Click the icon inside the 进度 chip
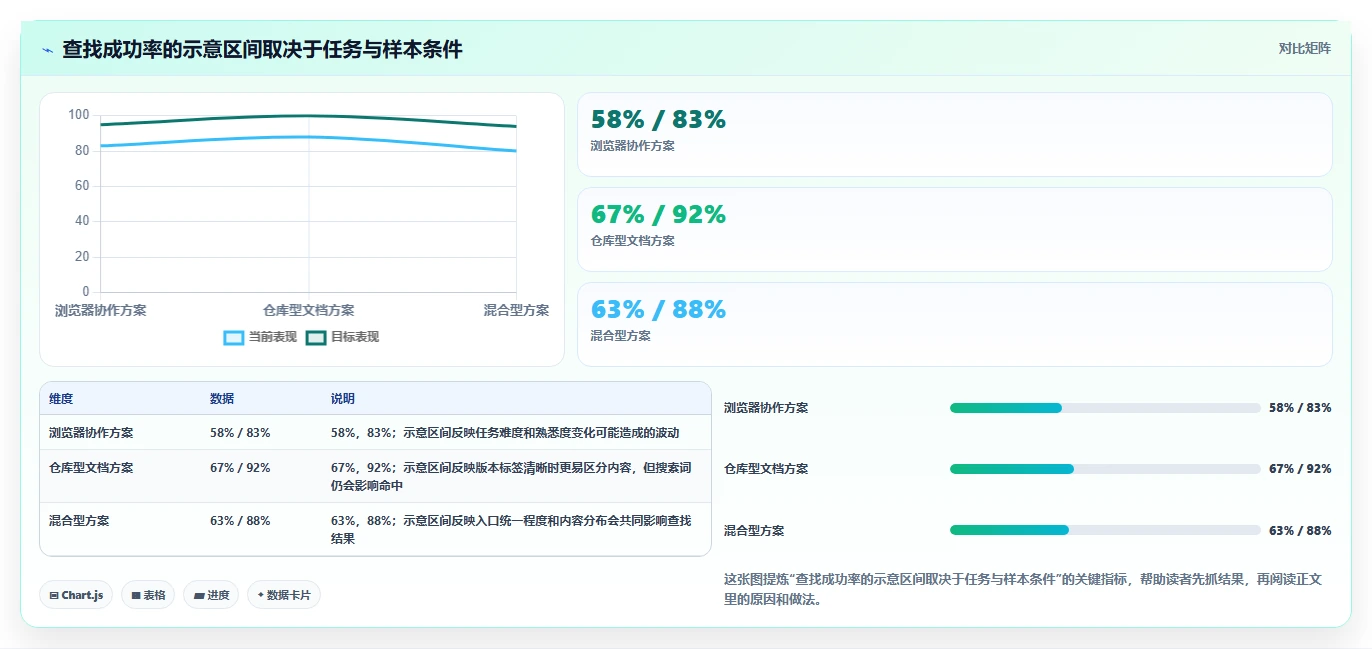This screenshot has height=649, width=1372. point(199,595)
